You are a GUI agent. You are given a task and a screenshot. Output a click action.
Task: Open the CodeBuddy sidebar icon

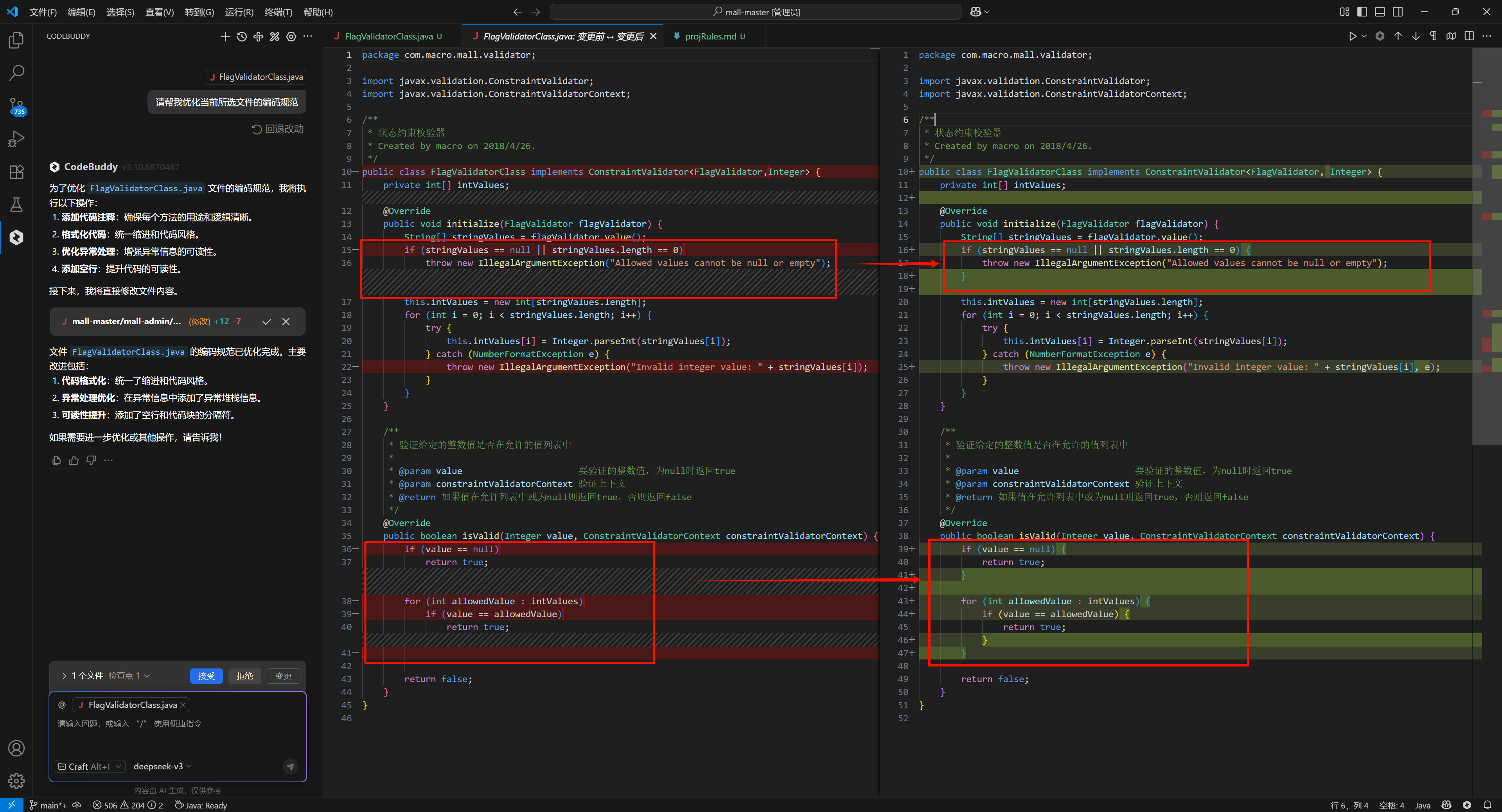(16, 237)
